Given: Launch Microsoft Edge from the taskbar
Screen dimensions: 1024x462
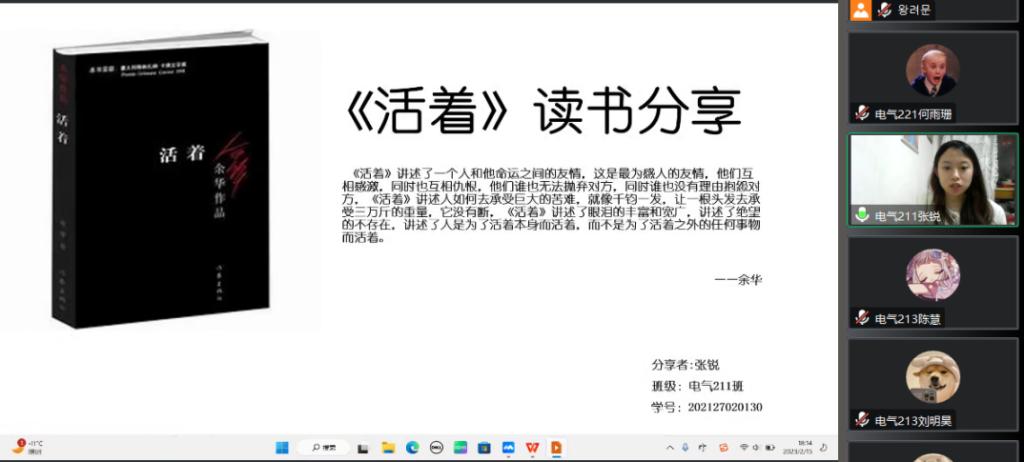Looking at the screenshot, I should [x=412, y=448].
